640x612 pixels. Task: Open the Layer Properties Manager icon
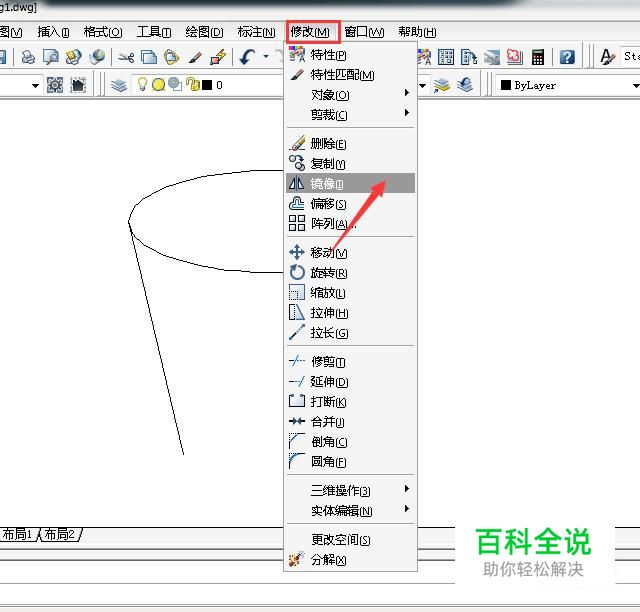tap(119, 85)
